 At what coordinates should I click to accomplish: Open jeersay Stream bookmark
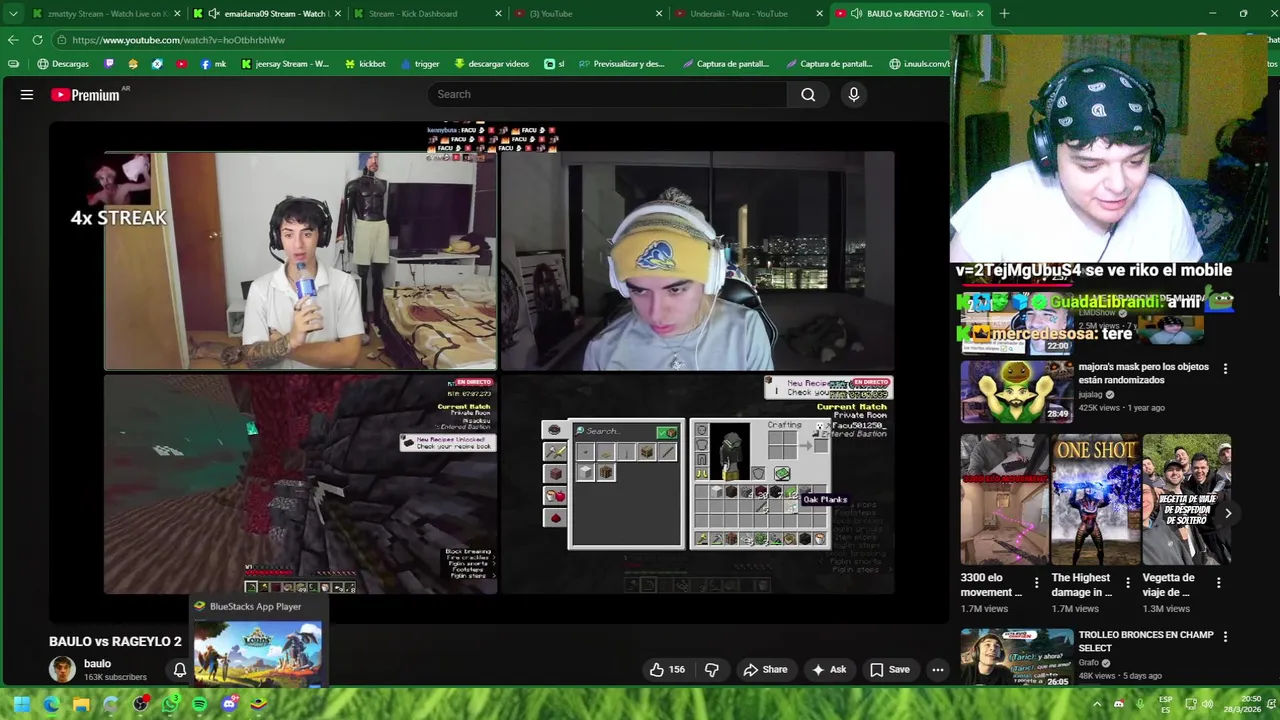[x=285, y=64]
